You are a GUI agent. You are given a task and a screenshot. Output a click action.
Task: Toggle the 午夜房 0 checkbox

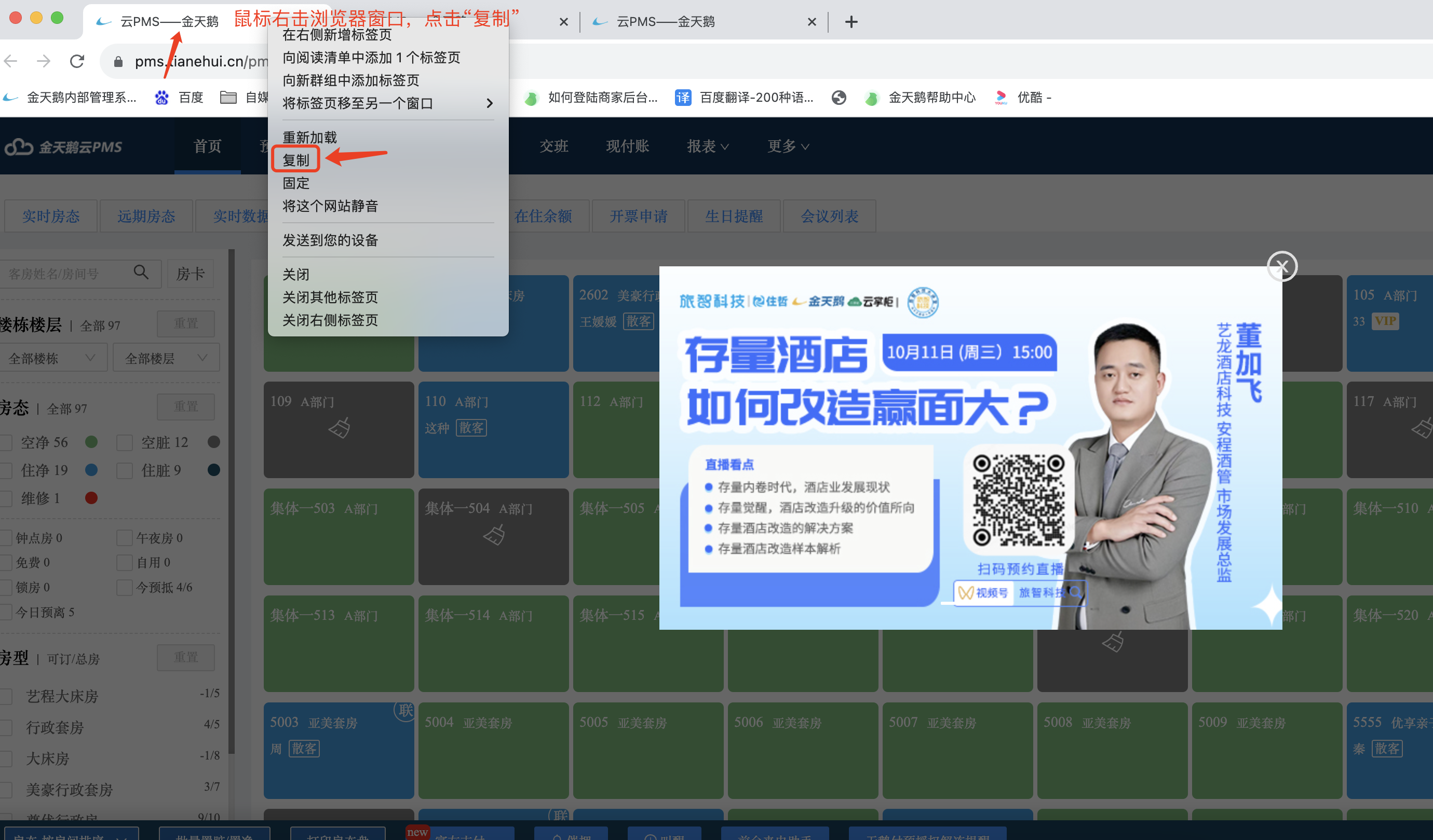(x=125, y=537)
